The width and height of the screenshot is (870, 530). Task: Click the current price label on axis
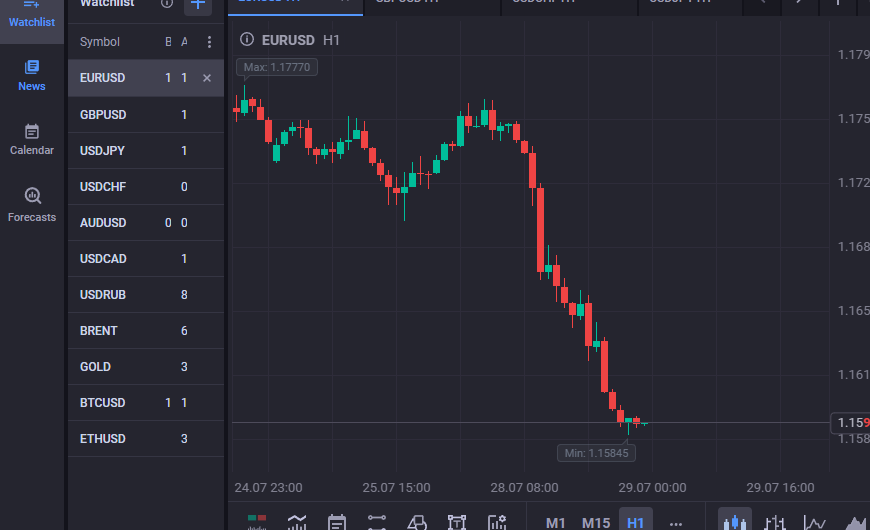[x=849, y=423]
